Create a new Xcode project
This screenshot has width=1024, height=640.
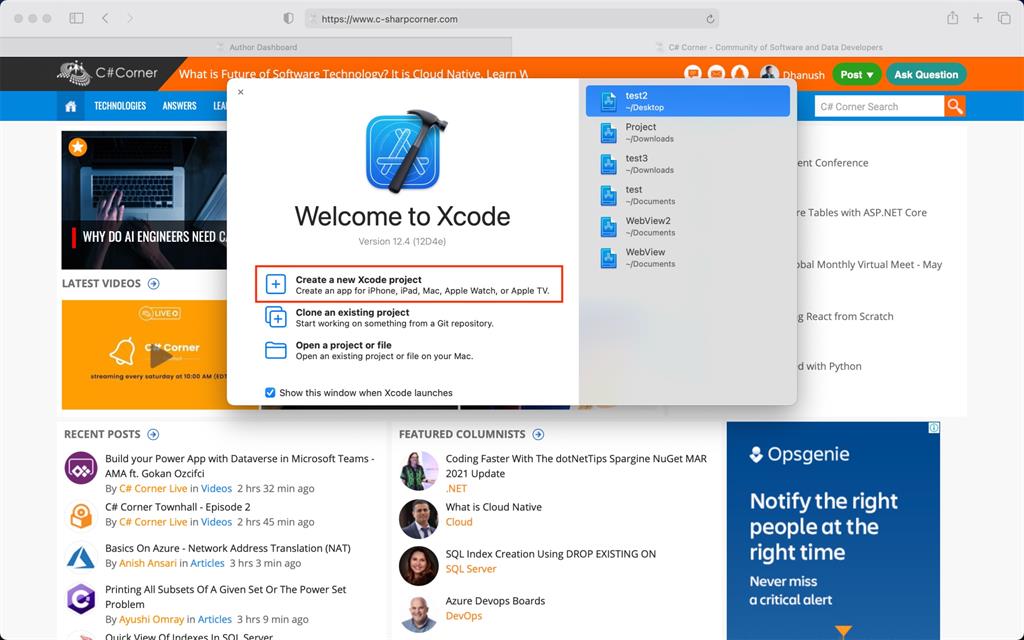coord(409,284)
